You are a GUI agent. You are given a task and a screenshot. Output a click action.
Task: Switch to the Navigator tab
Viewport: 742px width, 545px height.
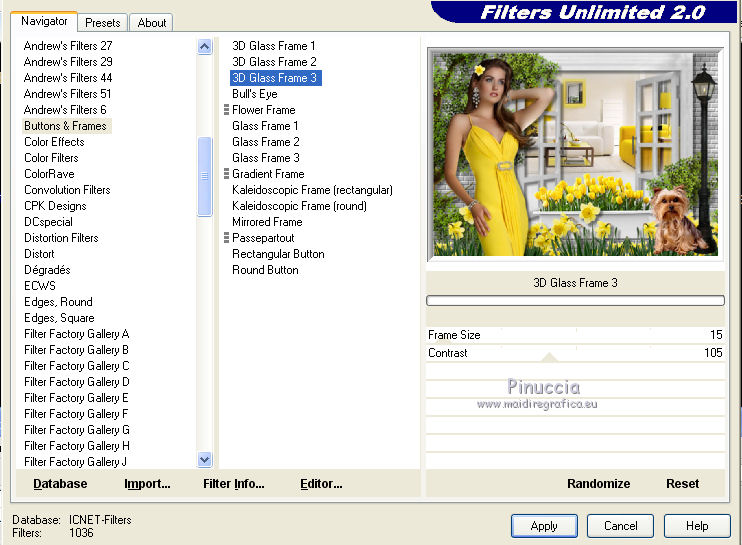(x=44, y=21)
